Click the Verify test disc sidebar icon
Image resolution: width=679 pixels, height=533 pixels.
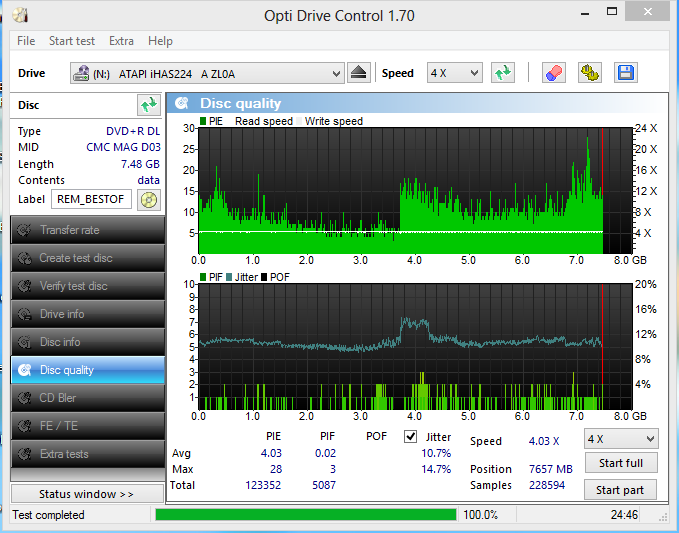click(25, 286)
